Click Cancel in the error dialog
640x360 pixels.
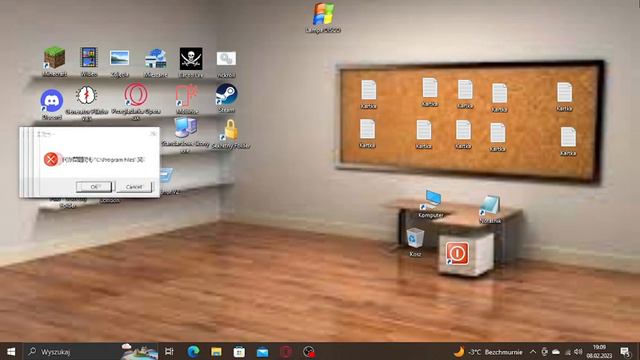click(134, 187)
